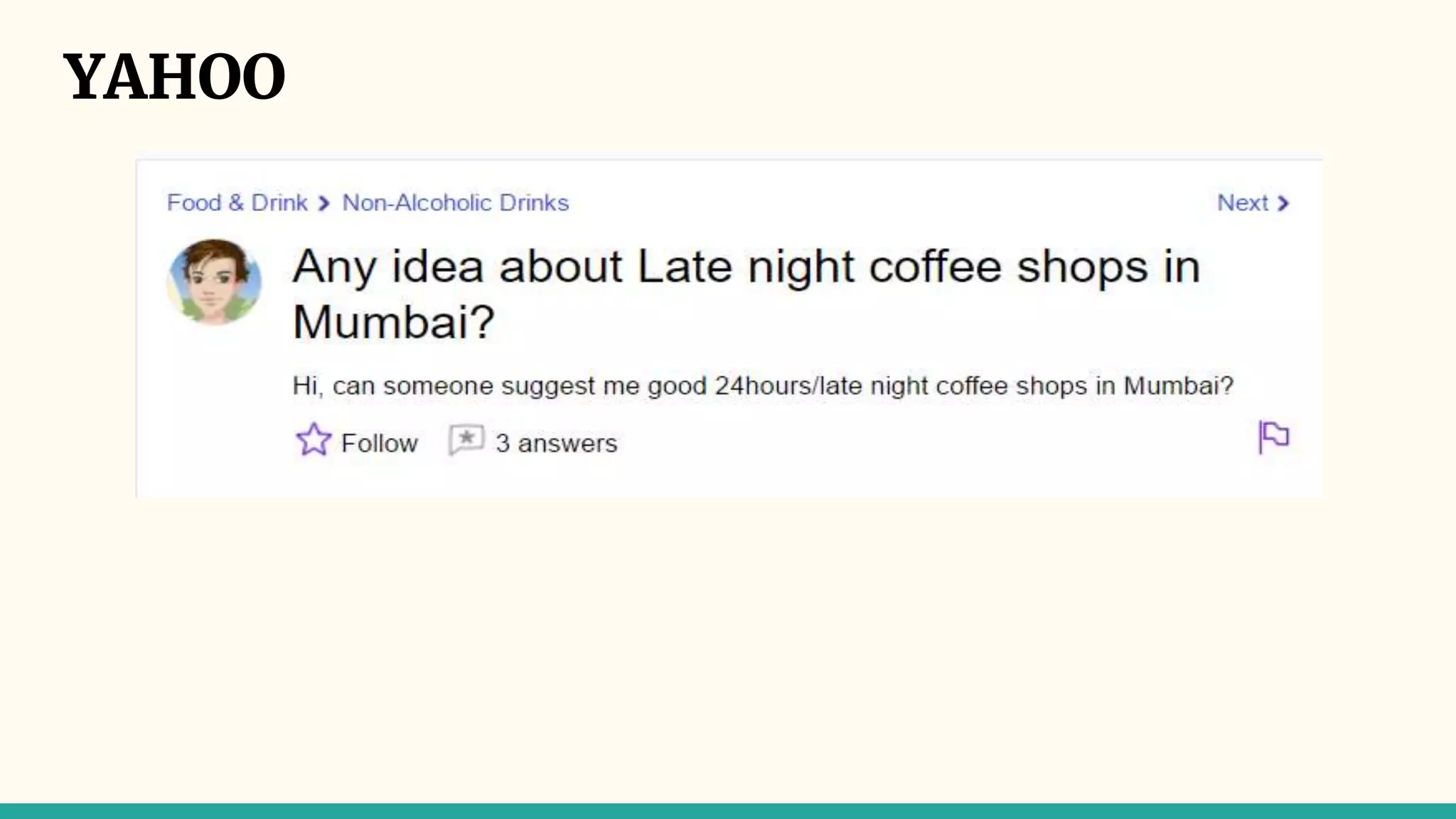Click the chevron after Food & Drink
Image resolution: width=1456 pixels, height=819 pixels.
pos(324,204)
